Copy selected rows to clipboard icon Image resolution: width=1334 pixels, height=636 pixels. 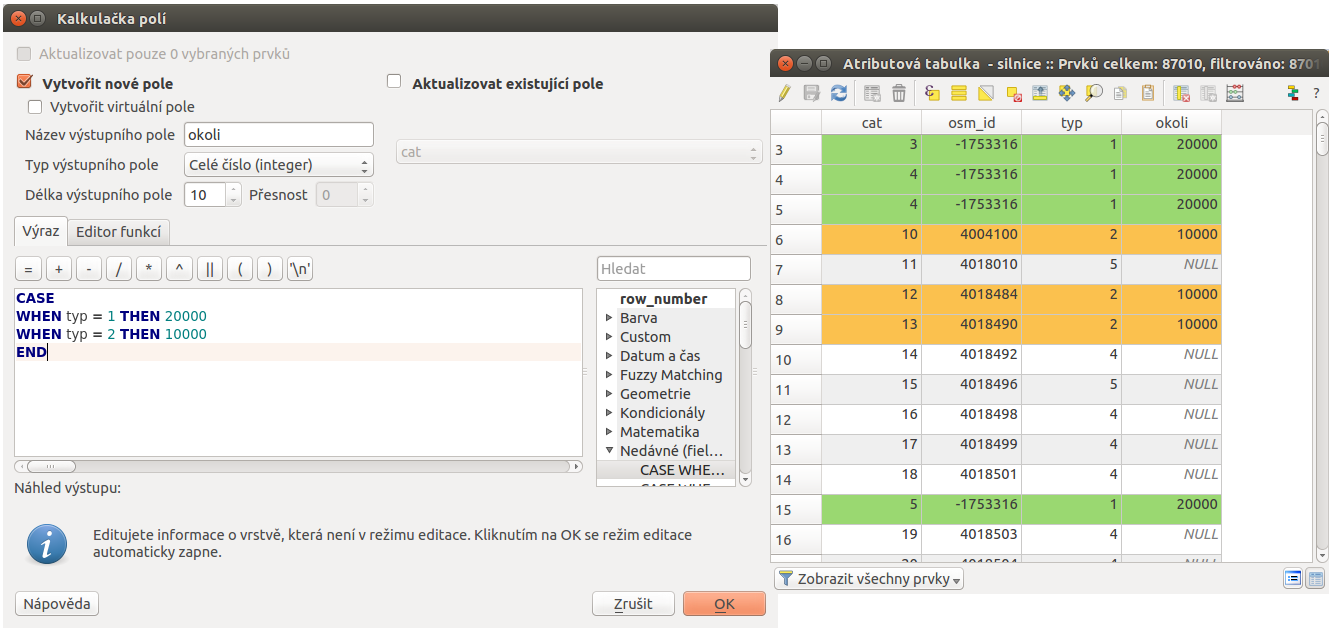1121,93
